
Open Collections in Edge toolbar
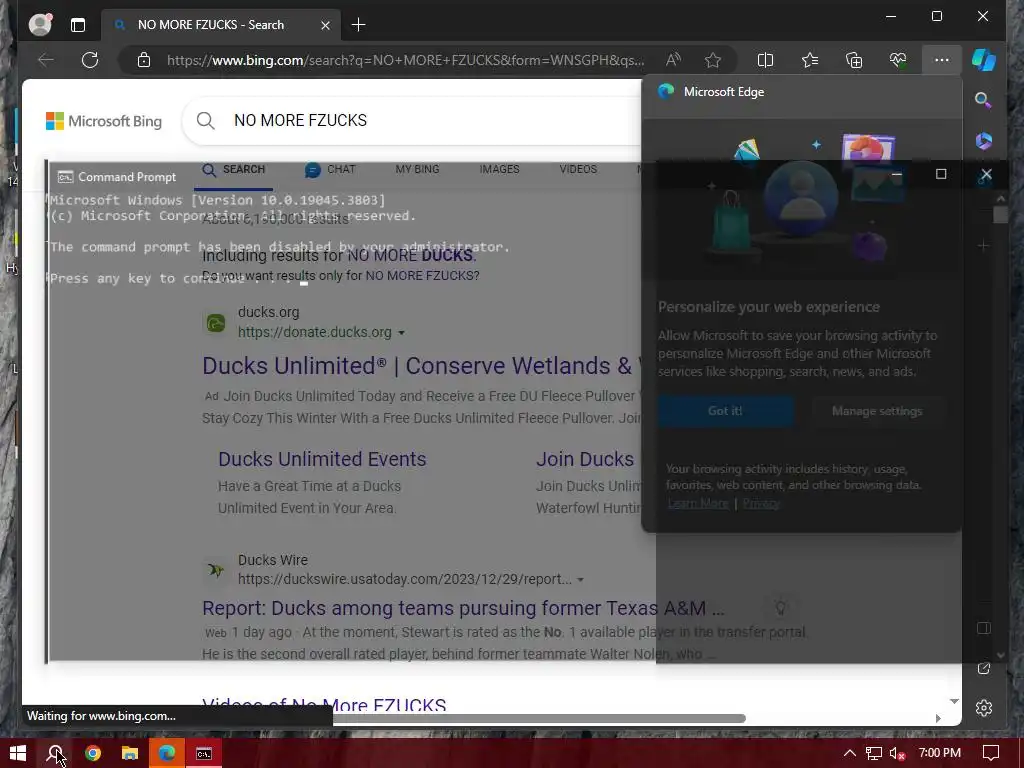(x=854, y=60)
